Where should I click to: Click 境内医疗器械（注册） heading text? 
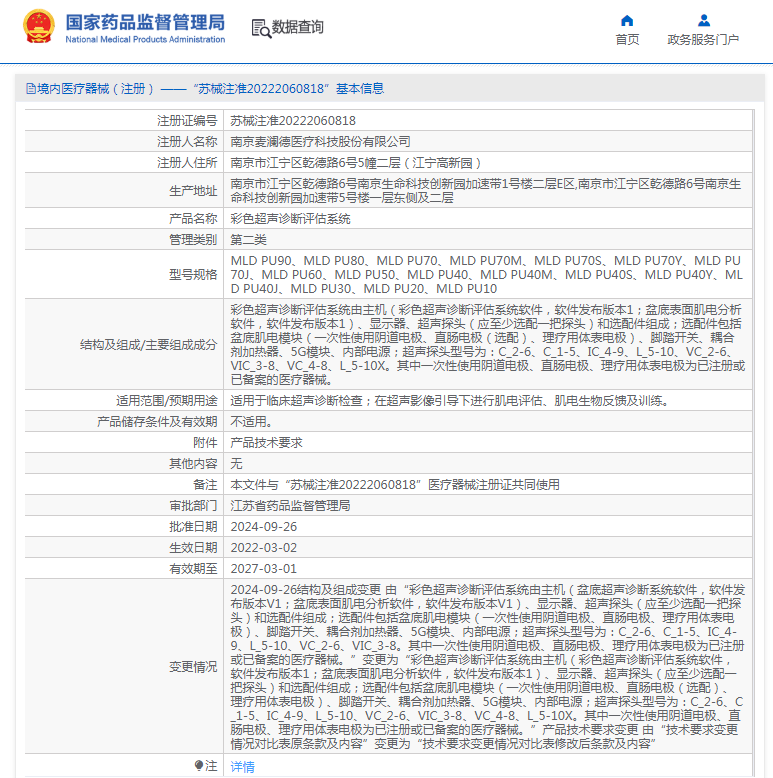[95, 89]
